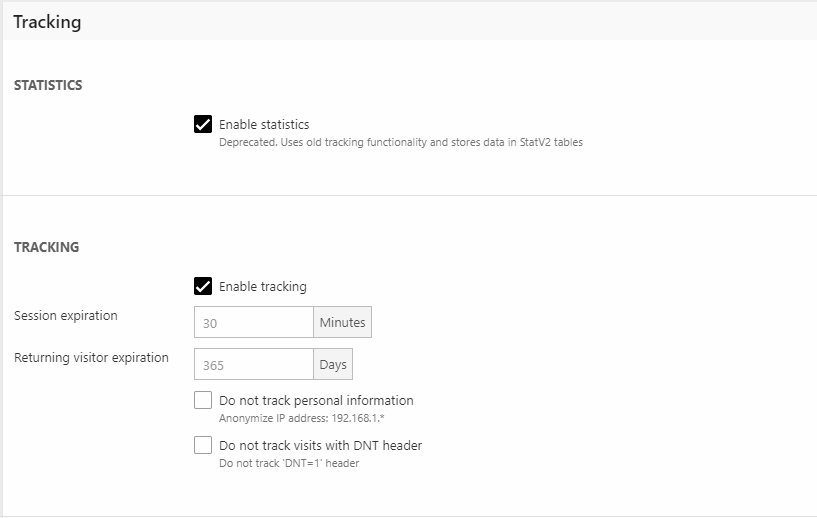817x518 pixels.
Task: Focus the Returning visitor expiration field
Action: [x=254, y=365]
